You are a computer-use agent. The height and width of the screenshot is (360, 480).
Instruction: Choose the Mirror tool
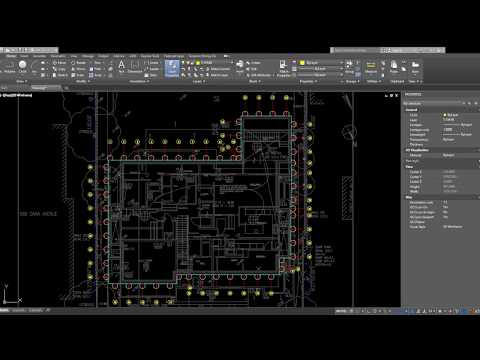(x=79, y=69)
